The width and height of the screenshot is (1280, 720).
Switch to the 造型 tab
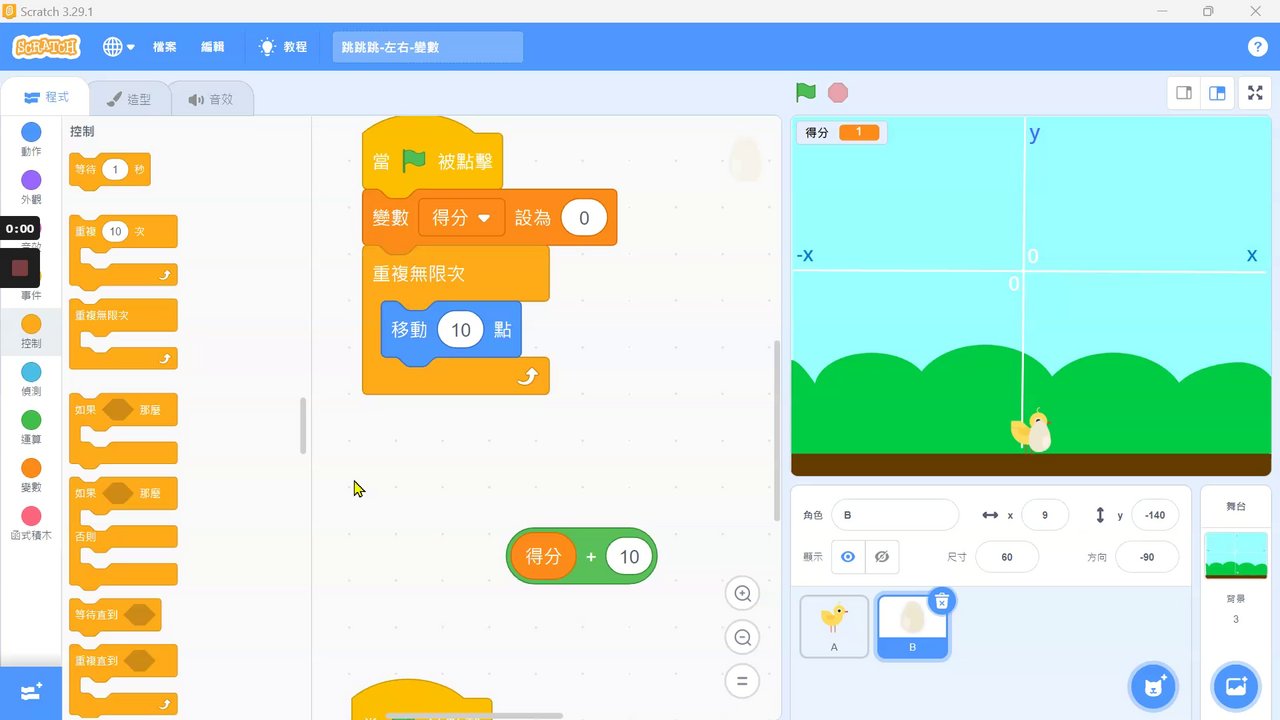pyautogui.click(x=129, y=99)
